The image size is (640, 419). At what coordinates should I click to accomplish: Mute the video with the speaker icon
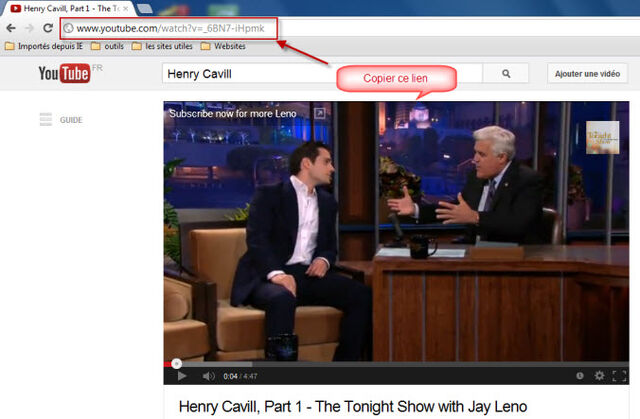coord(209,376)
